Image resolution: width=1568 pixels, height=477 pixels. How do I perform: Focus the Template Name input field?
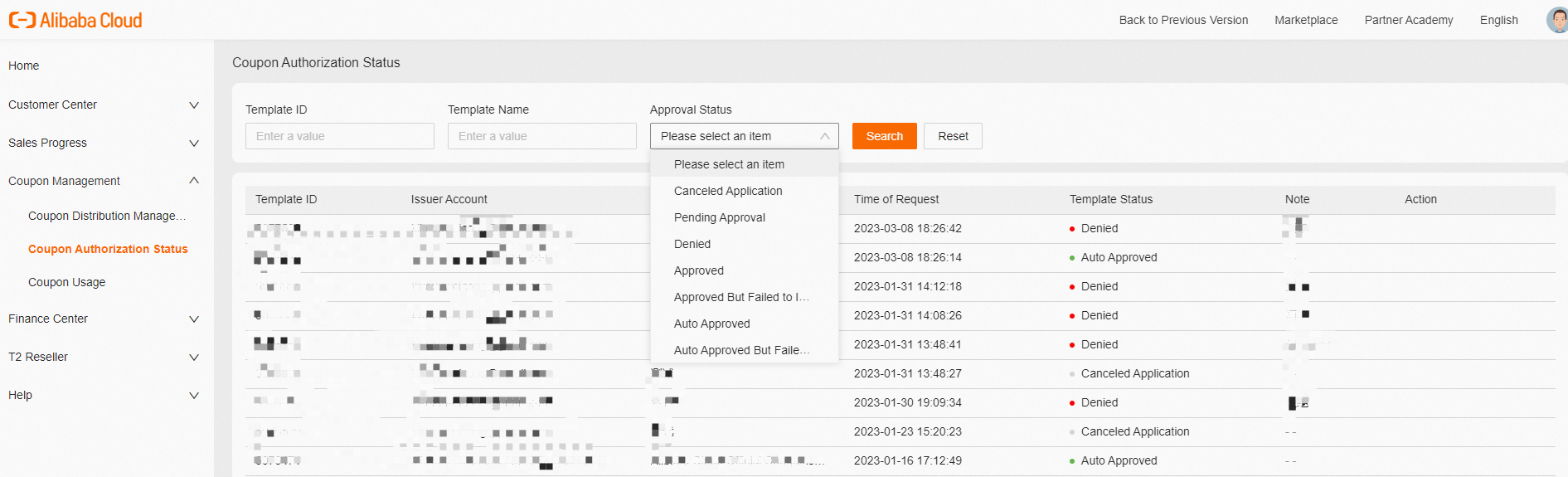pyautogui.click(x=542, y=136)
